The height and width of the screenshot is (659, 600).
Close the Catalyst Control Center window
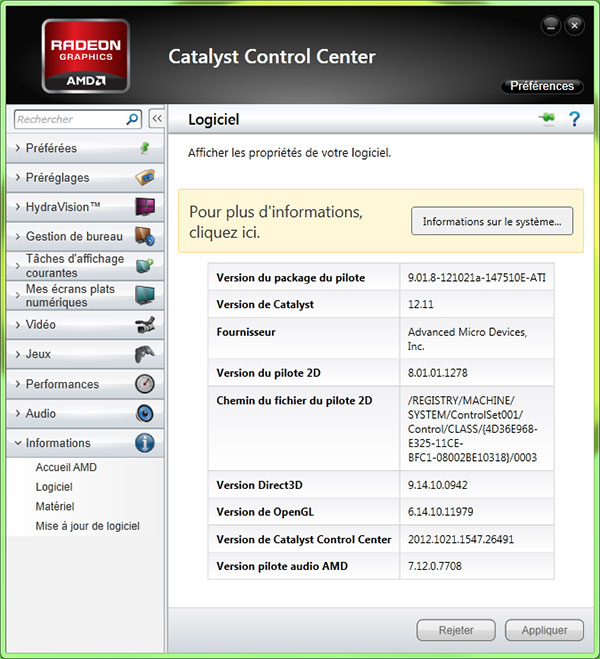coord(574,26)
